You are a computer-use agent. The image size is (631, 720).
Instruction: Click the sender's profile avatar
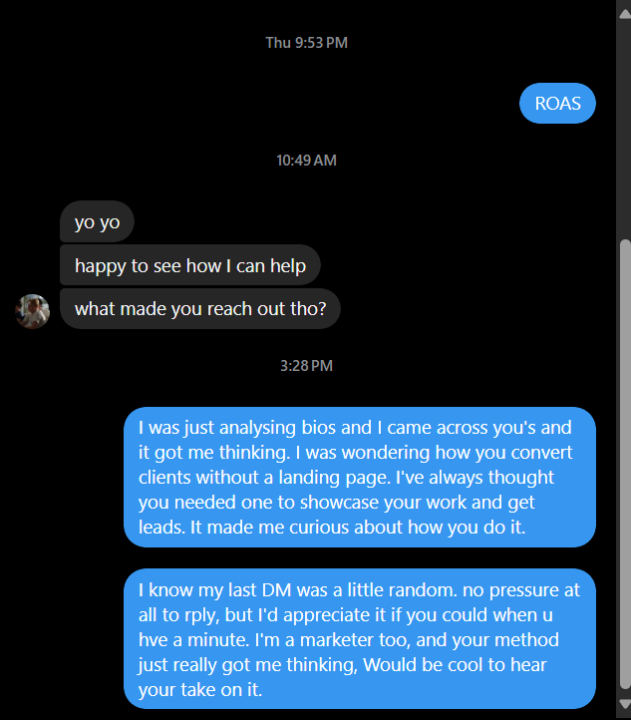pos(33,311)
